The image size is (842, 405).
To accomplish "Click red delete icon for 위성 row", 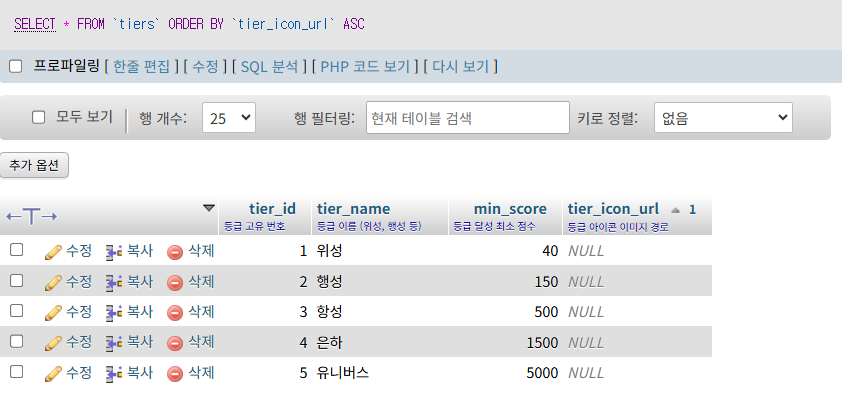I will point(175,251).
